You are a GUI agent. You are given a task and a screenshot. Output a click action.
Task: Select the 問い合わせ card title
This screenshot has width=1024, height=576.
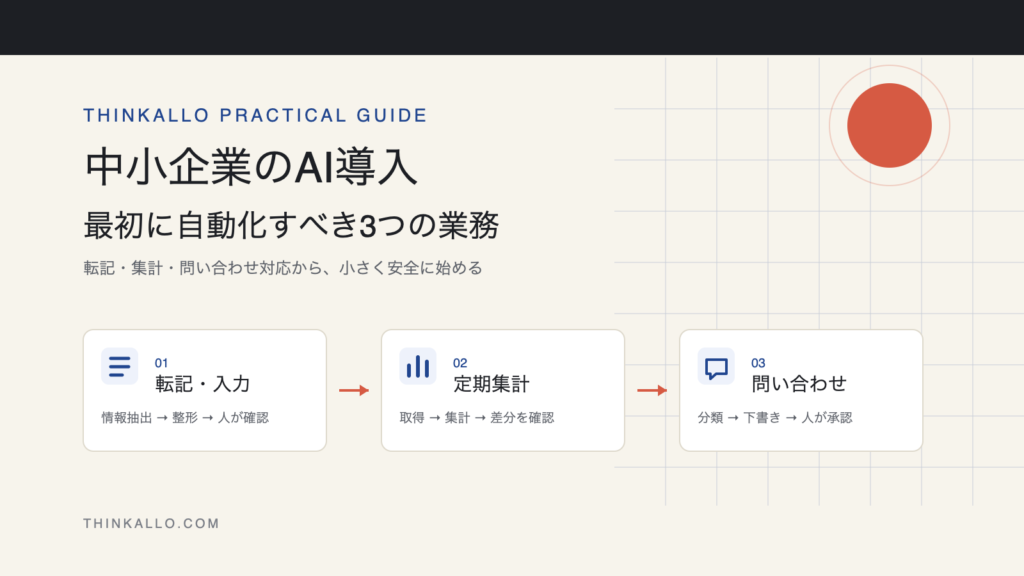click(x=799, y=384)
